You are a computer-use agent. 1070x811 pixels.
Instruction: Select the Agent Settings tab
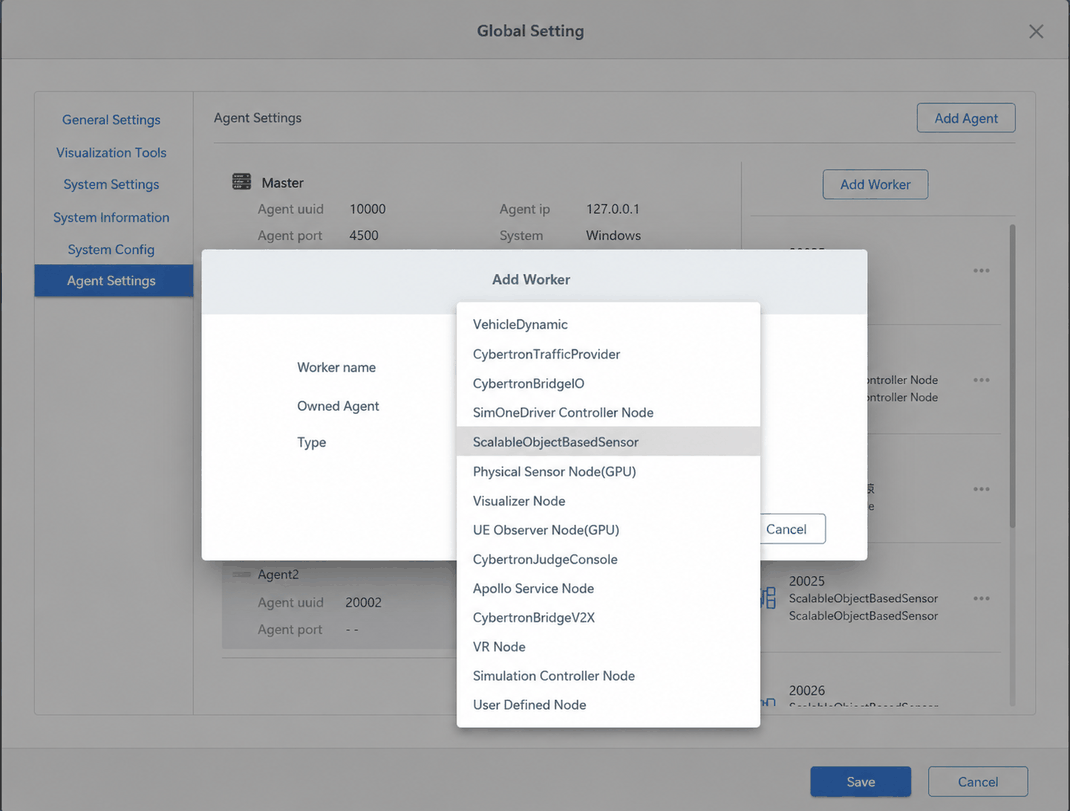coord(113,281)
